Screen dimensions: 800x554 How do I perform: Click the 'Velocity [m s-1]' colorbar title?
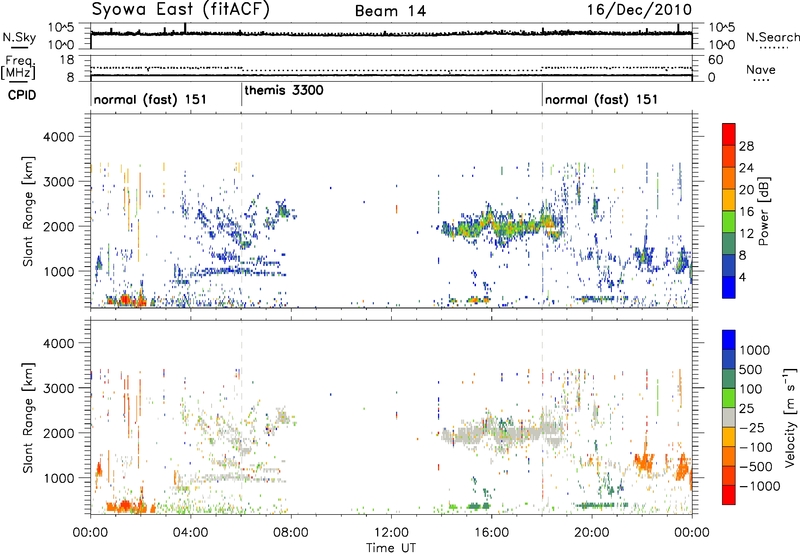click(x=790, y=417)
